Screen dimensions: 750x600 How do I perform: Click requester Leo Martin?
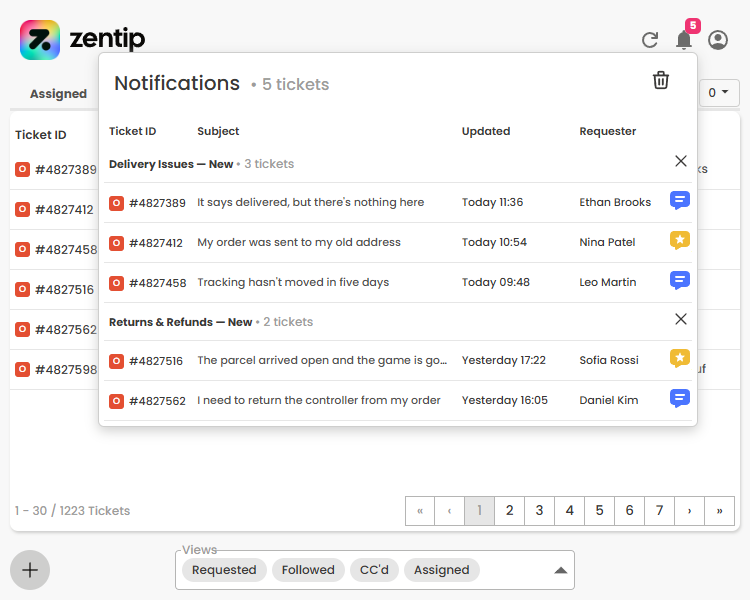point(607,282)
